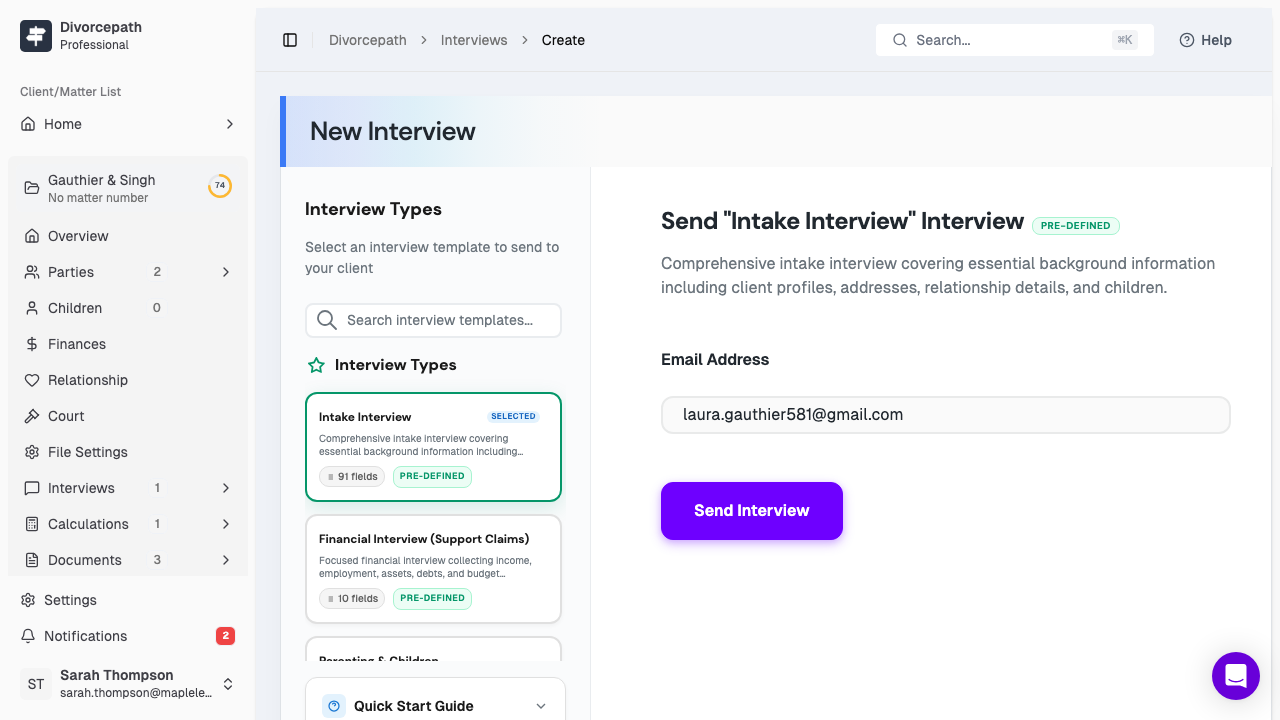Click the 10 fields tag
Viewport: 1280px width, 720px height.
click(352, 599)
